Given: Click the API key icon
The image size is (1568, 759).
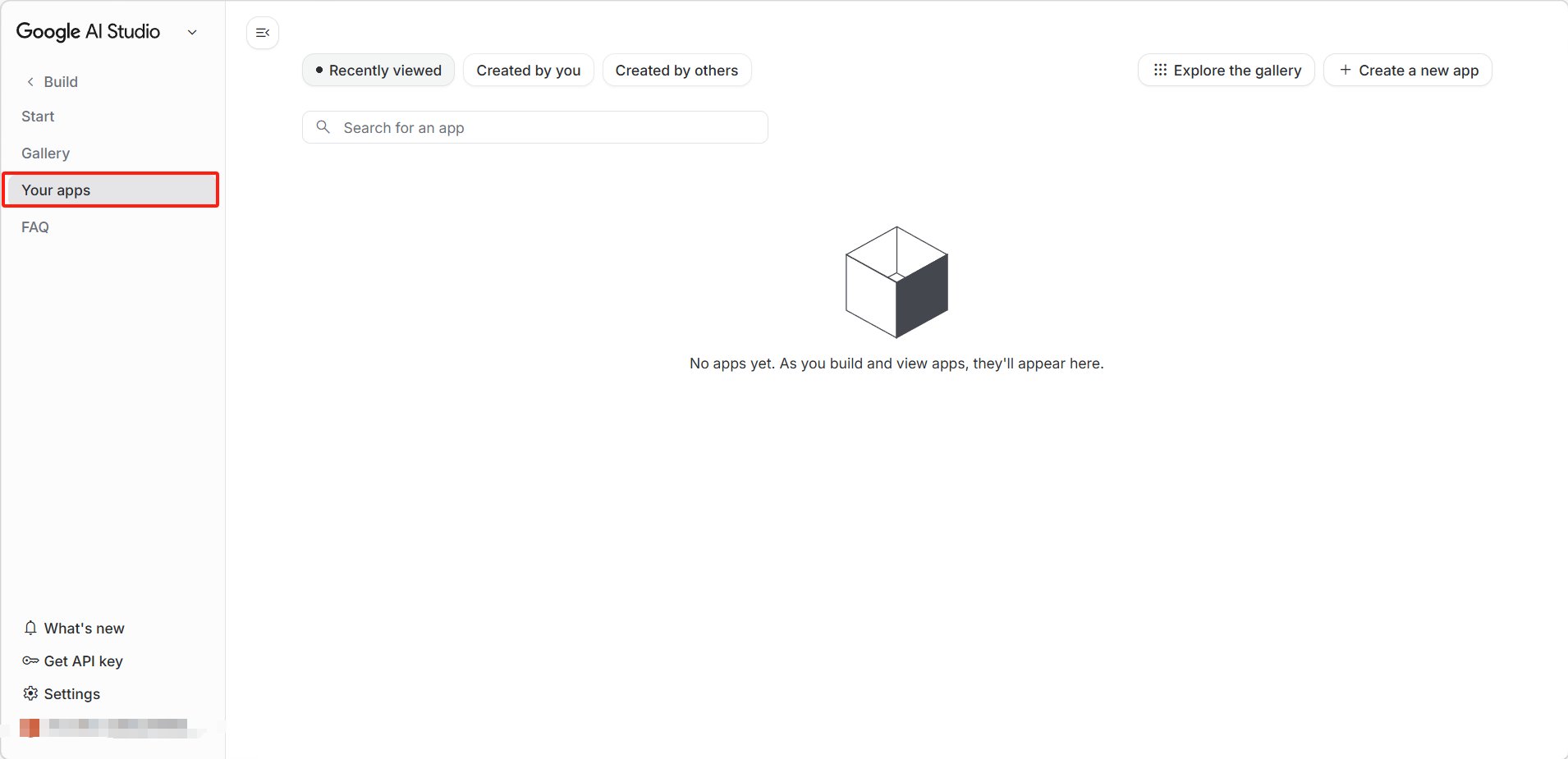Looking at the screenshot, I should (30, 661).
